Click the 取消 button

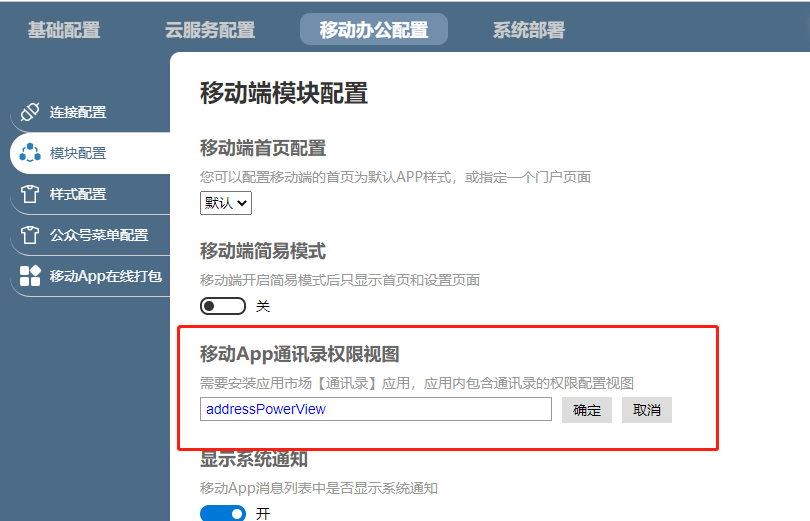(x=647, y=410)
